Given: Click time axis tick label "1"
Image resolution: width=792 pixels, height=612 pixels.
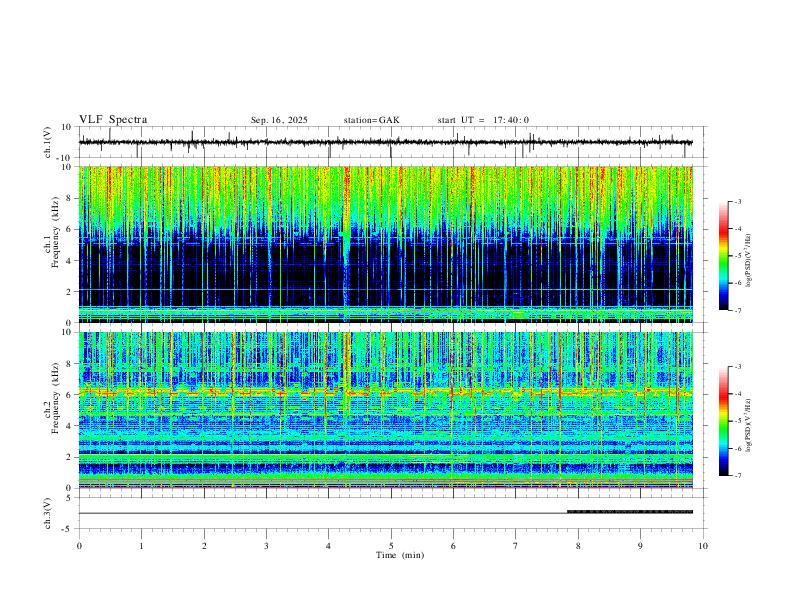Looking at the screenshot, I should (x=141, y=546).
